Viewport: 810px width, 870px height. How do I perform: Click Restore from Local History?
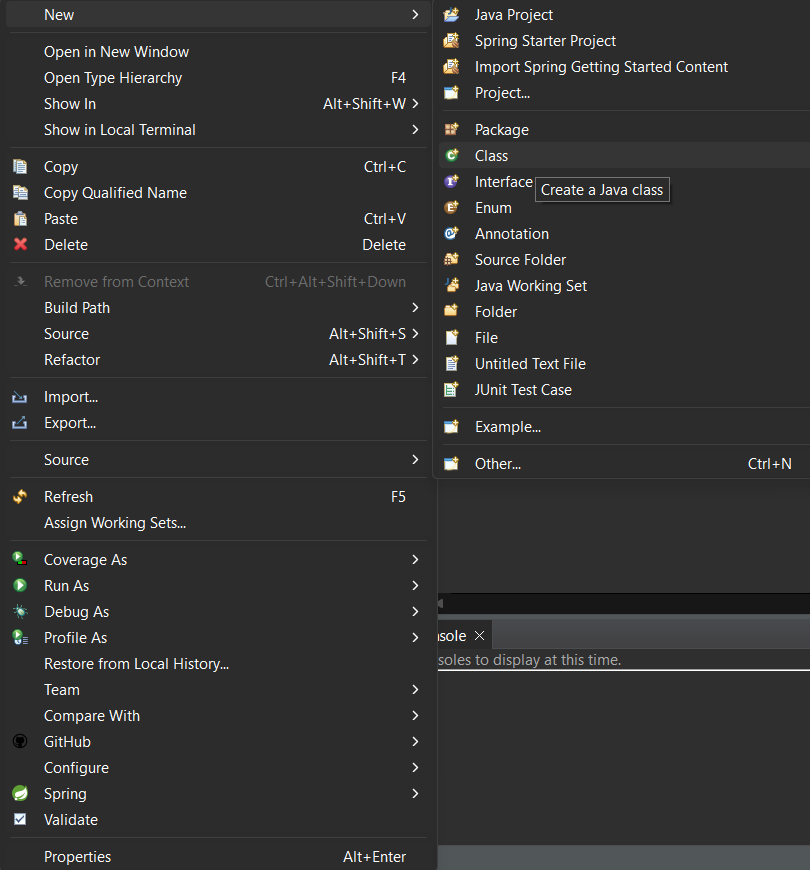pos(136,663)
